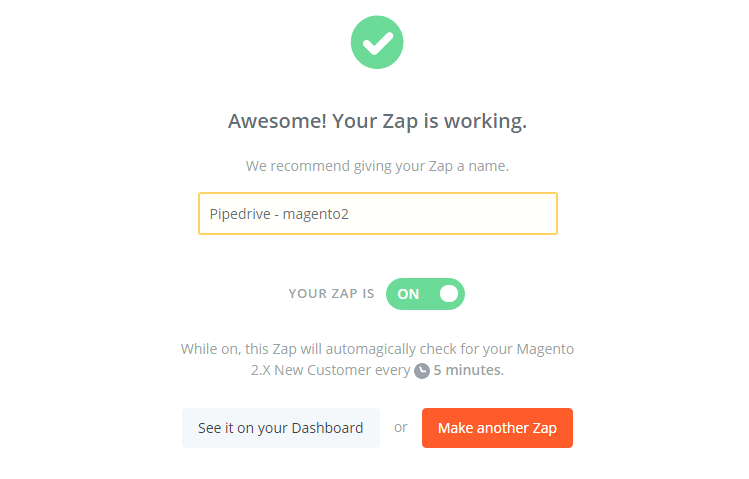Image resolution: width=749 pixels, height=479 pixels.
Task: Click the 'We recommend giving your Zap a name' text
Action: click(377, 166)
